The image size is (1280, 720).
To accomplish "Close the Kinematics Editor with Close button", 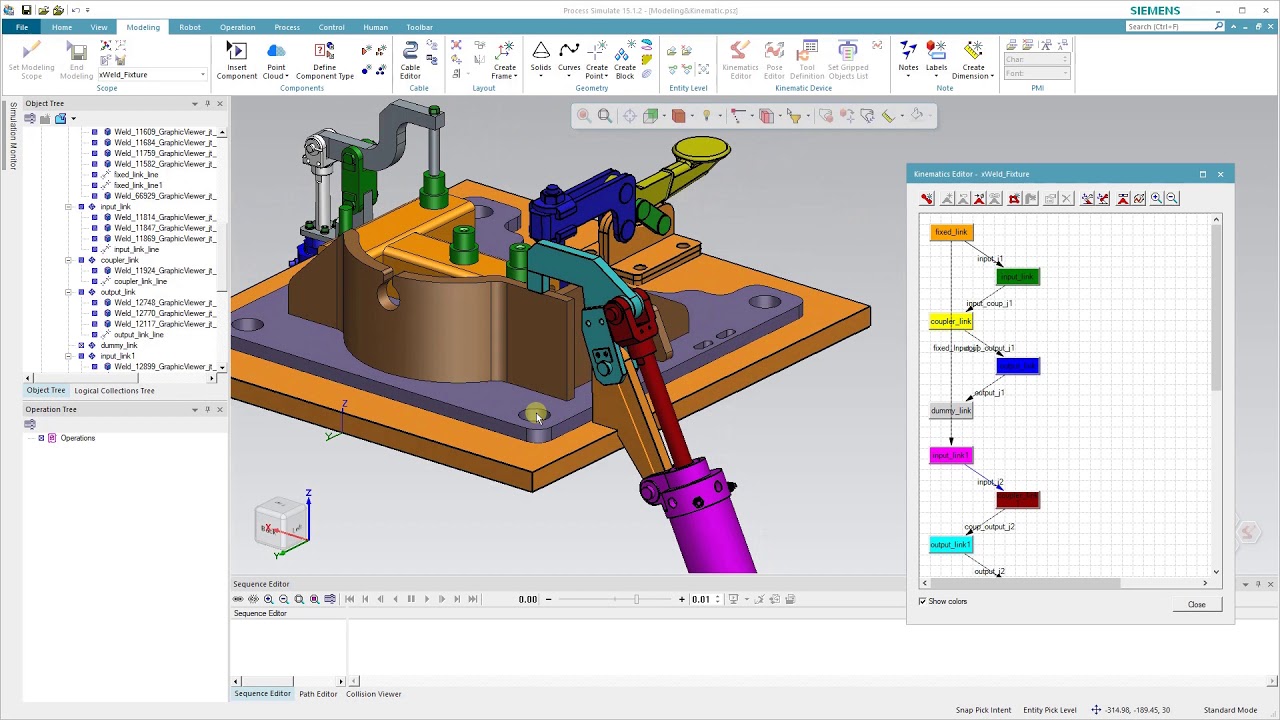I will click(x=1196, y=605).
